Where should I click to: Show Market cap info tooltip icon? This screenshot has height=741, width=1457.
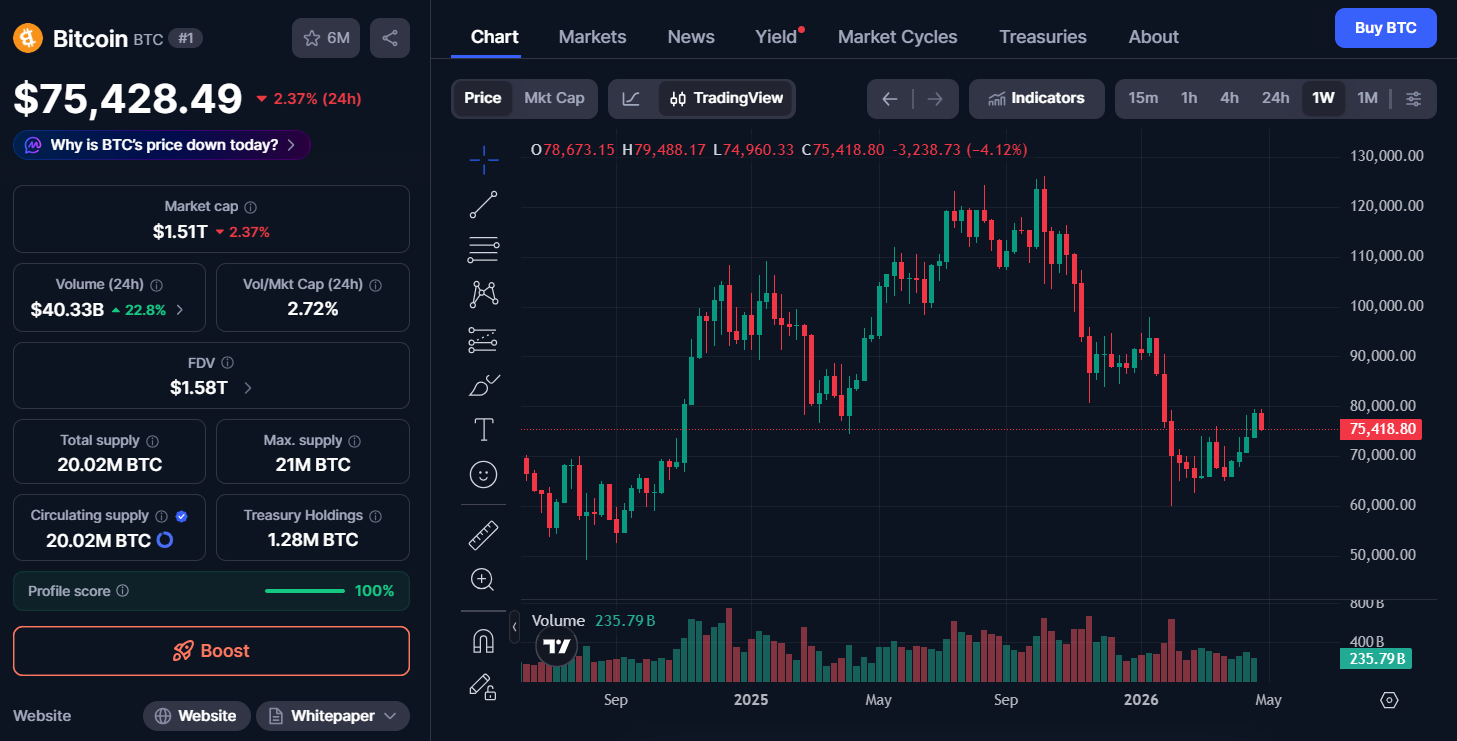coord(251,207)
